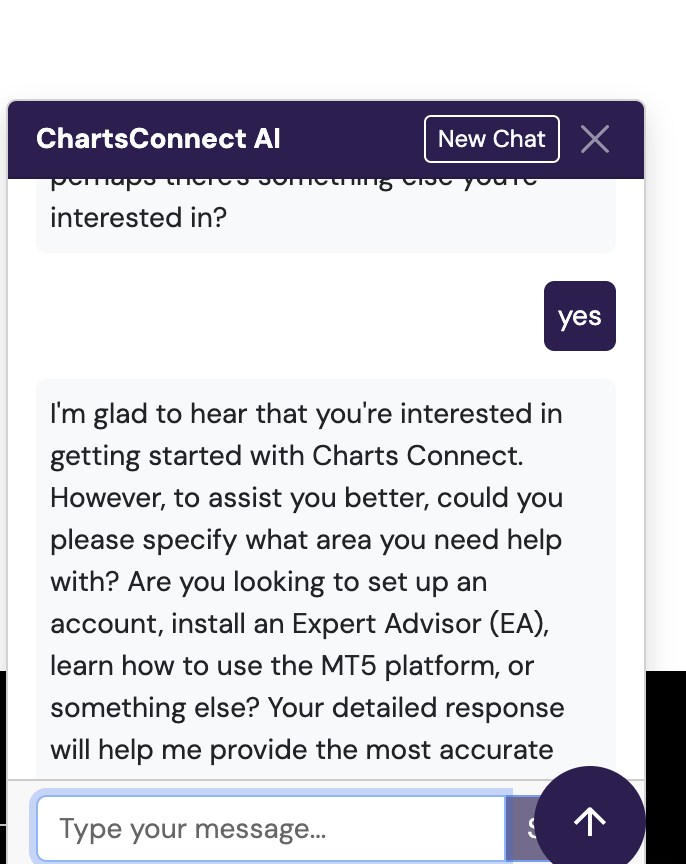Click empty header area beside the title
Viewport: 686px width, 864px height.
(x=350, y=139)
